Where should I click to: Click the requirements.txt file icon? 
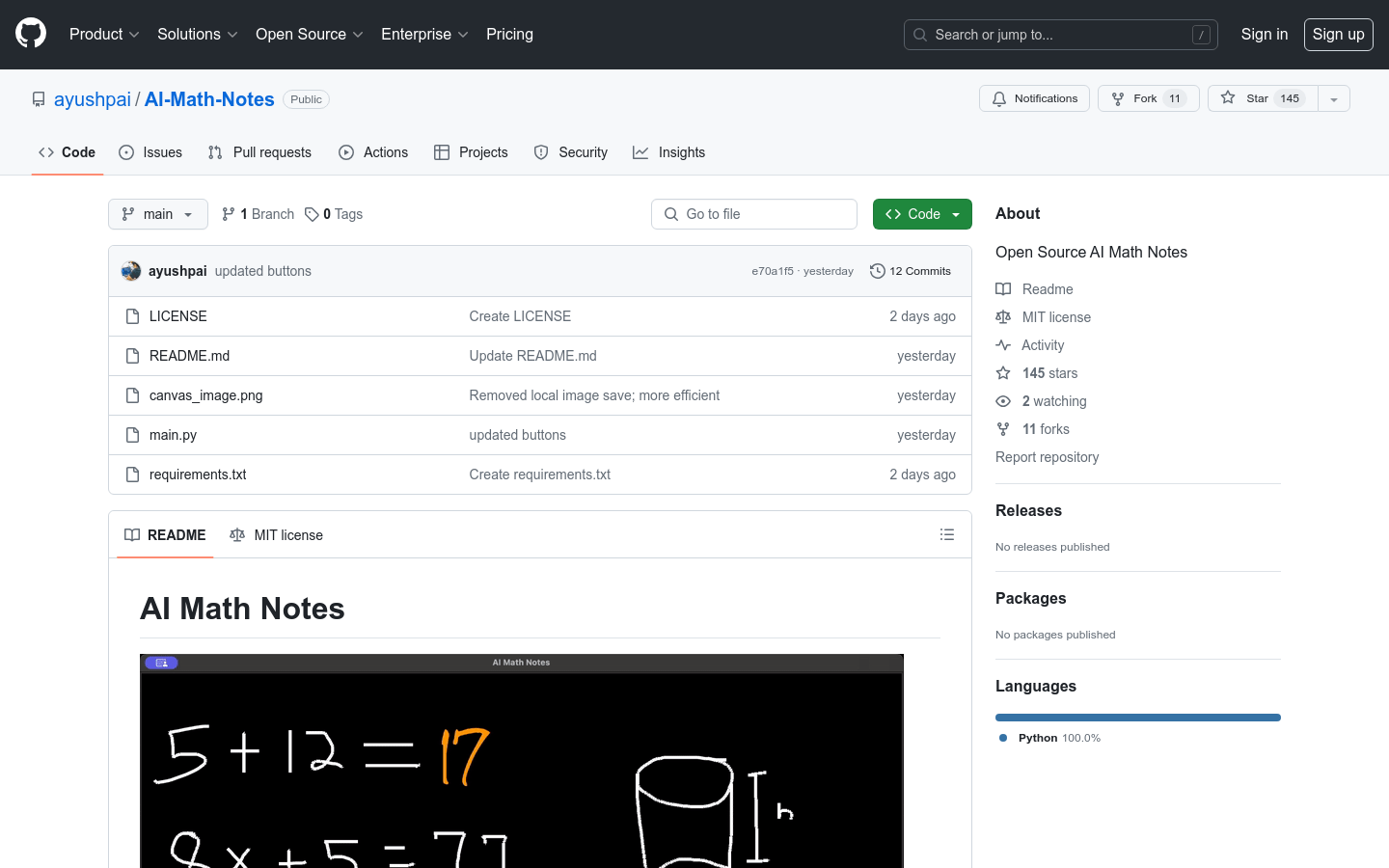click(133, 475)
